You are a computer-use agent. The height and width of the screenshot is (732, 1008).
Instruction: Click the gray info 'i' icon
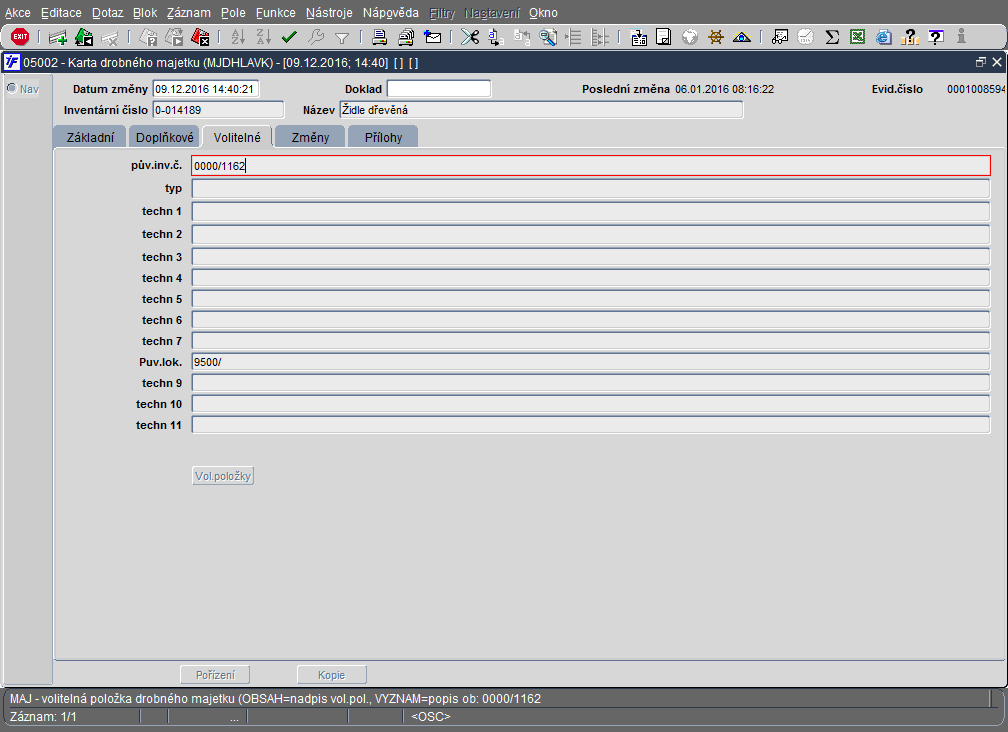[961, 37]
